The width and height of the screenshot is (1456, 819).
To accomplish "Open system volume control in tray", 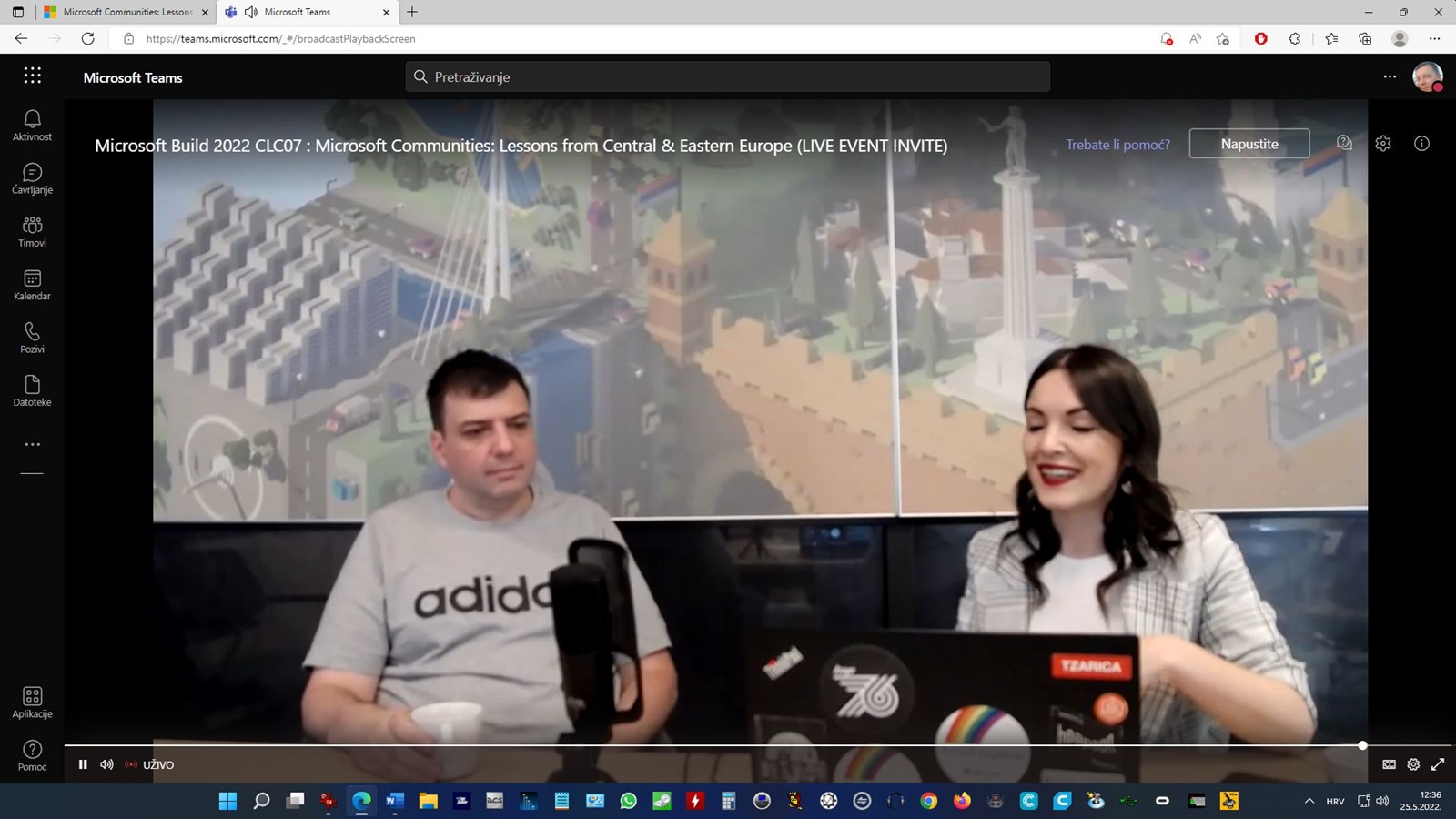I will click(1382, 801).
